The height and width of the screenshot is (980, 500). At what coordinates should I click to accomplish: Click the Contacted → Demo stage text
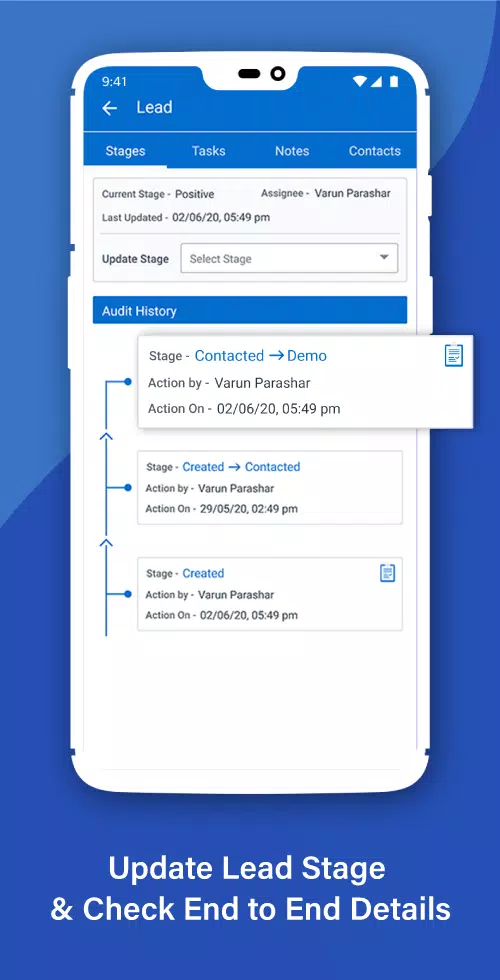click(261, 356)
